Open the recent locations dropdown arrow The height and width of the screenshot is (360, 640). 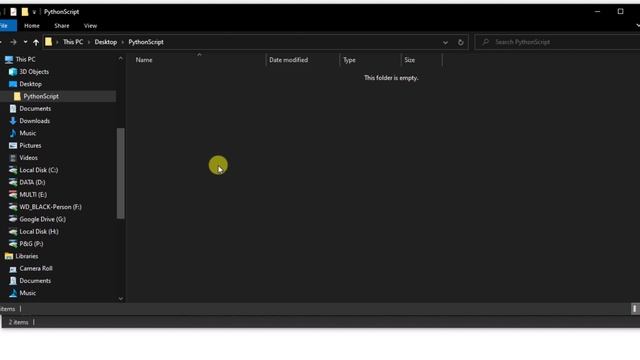coord(25,42)
